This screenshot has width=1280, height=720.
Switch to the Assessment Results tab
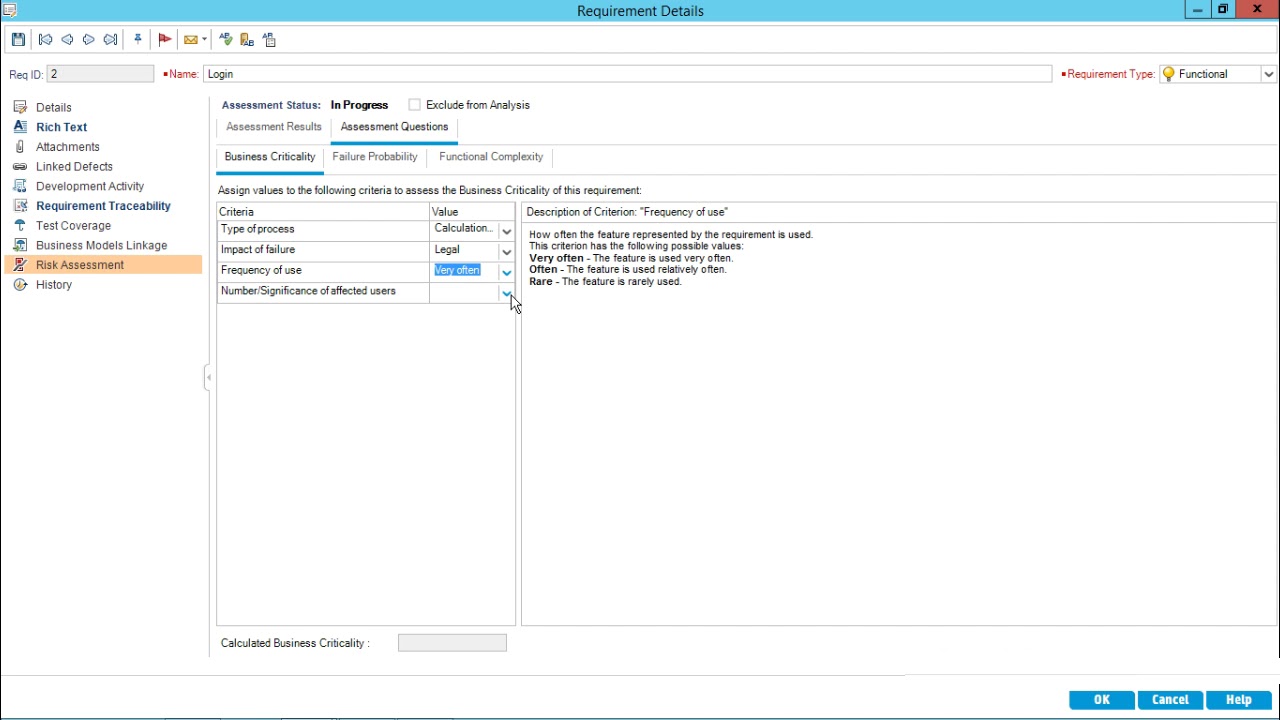pos(274,127)
